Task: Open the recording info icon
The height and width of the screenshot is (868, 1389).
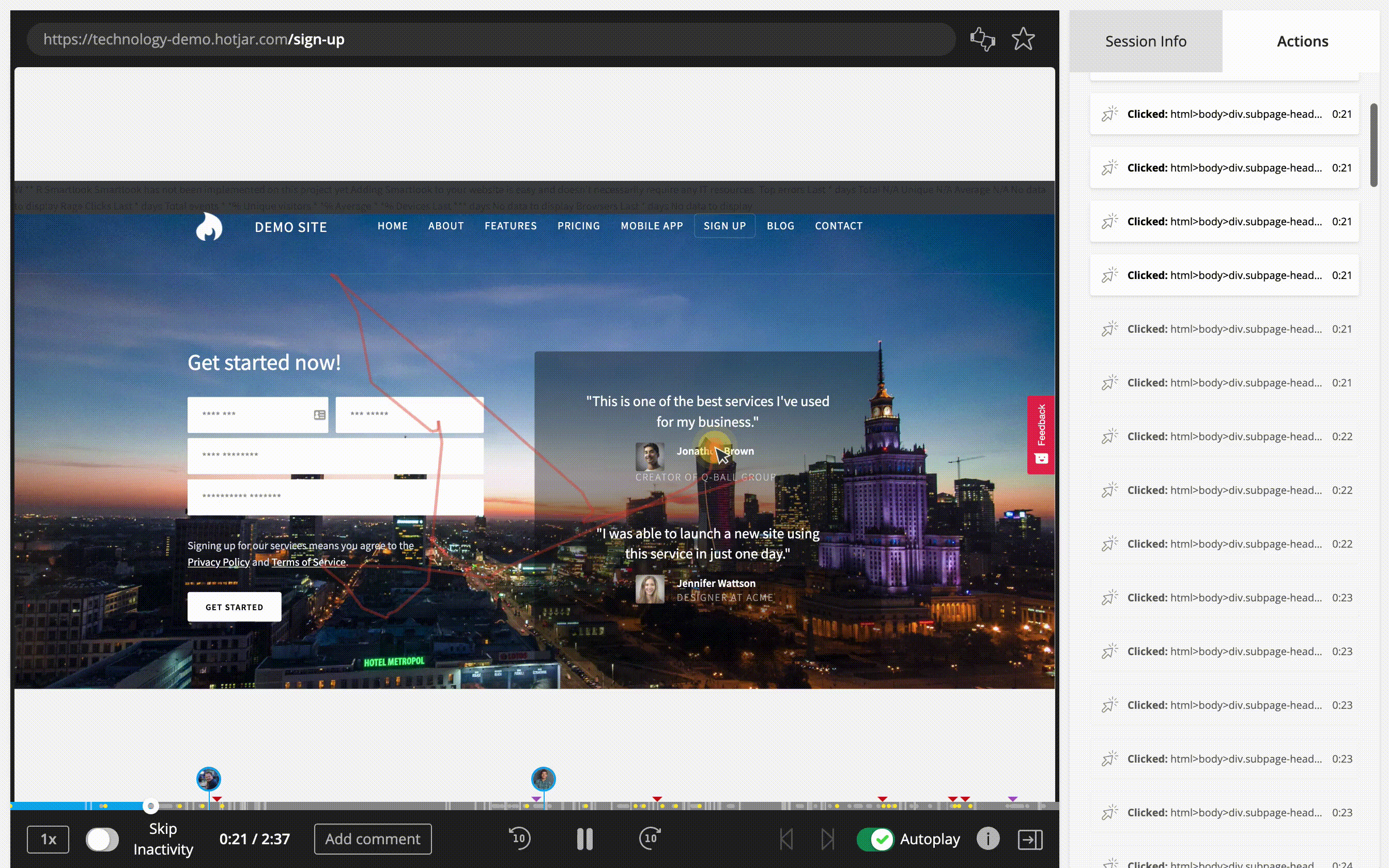Action: pyautogui.click(x=988, y=839)
